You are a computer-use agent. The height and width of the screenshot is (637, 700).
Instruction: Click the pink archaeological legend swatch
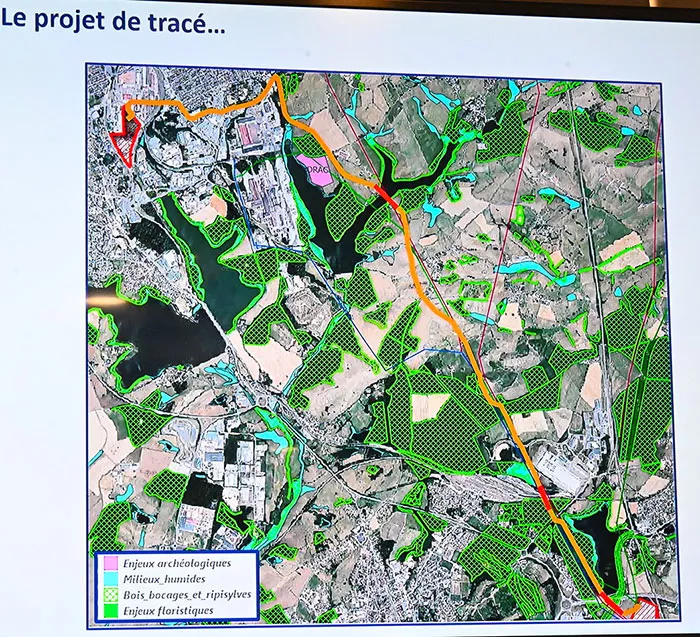click(x=111, y=563)
